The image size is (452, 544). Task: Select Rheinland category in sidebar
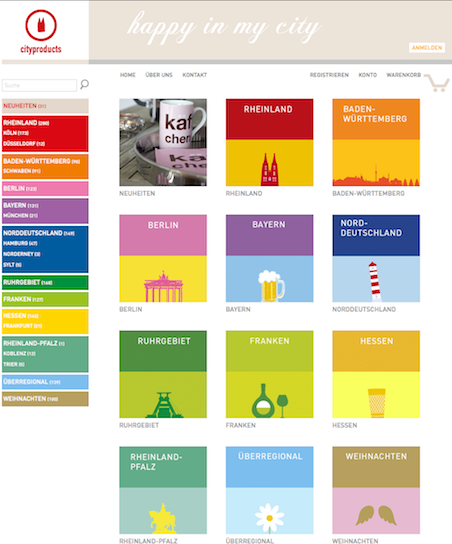click(x=26, y=123)
